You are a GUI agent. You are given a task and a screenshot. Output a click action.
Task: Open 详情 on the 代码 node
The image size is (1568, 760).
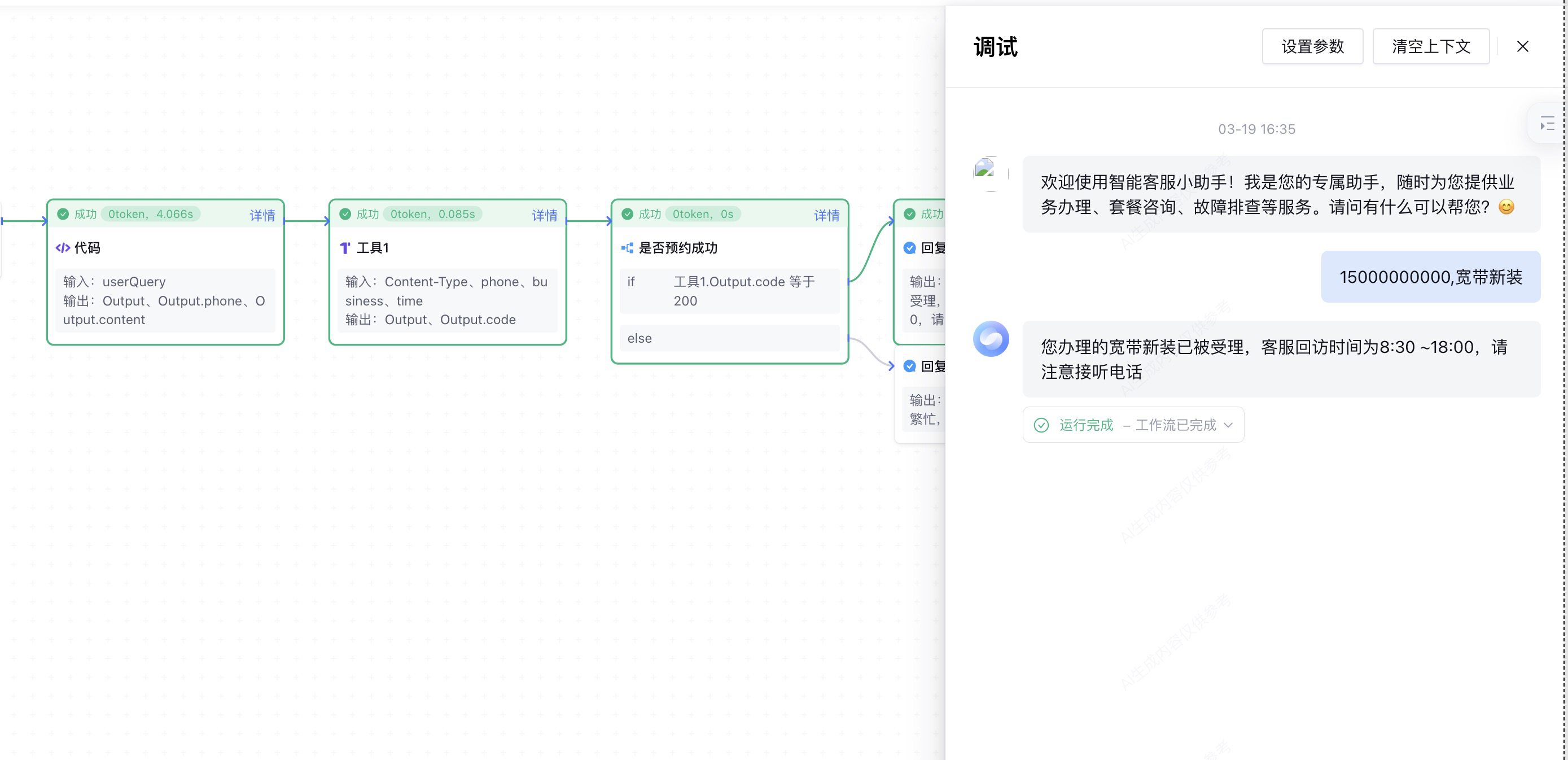pos(262,215)
